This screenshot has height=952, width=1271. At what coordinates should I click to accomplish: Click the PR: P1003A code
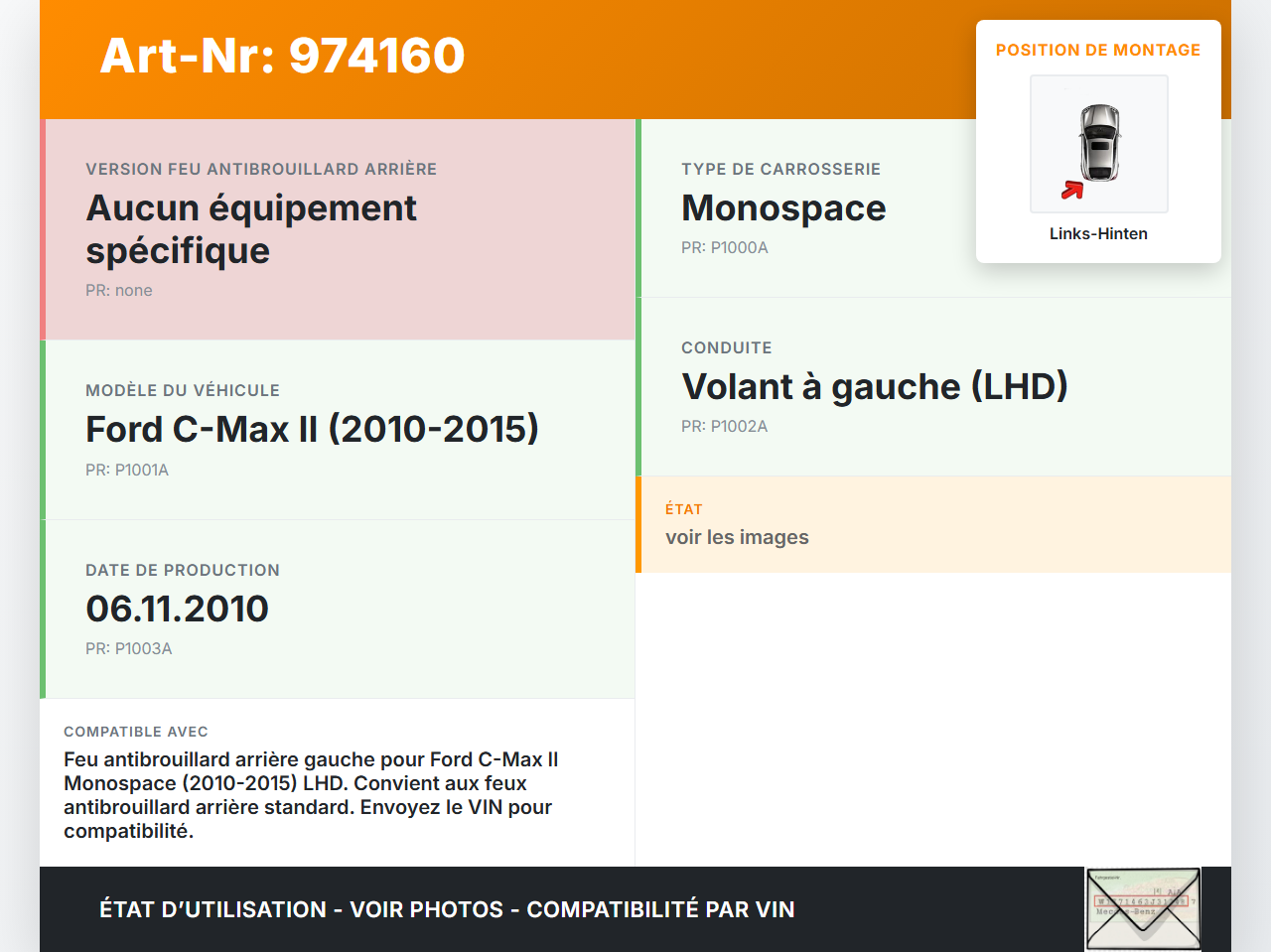[128, 648]
